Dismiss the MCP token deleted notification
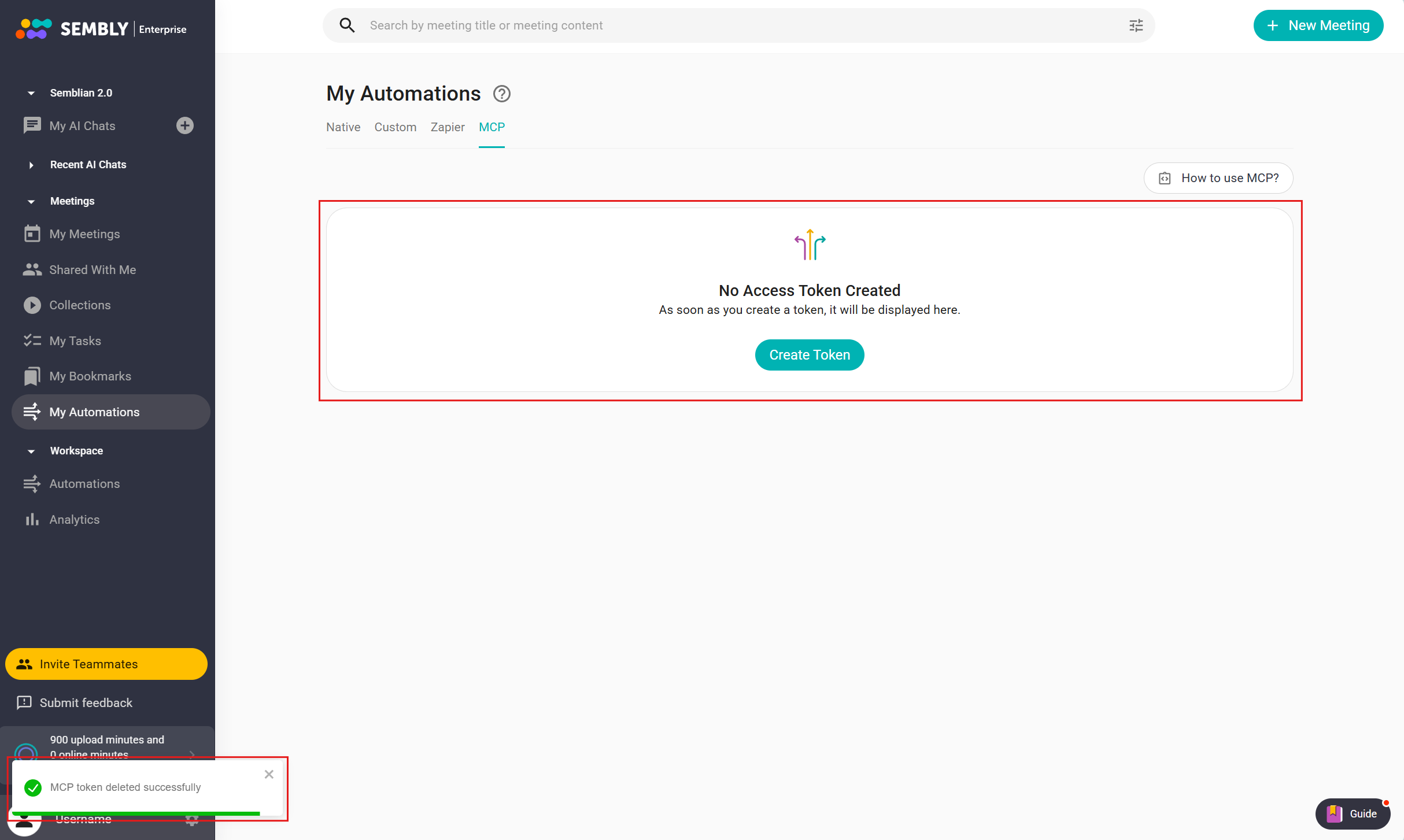The width and height of the screenshot is (1404, 840). coord(269,774)
